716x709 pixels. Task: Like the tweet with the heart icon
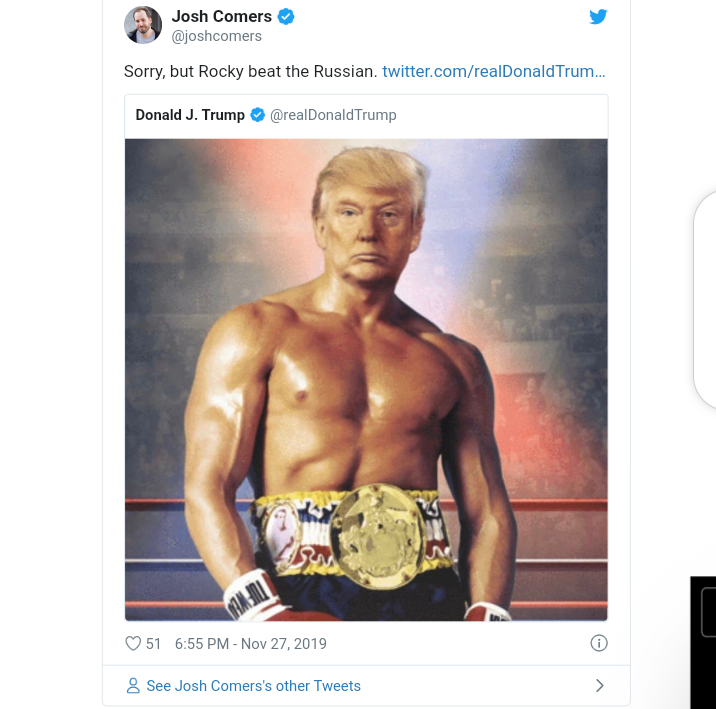coord(133,644)
